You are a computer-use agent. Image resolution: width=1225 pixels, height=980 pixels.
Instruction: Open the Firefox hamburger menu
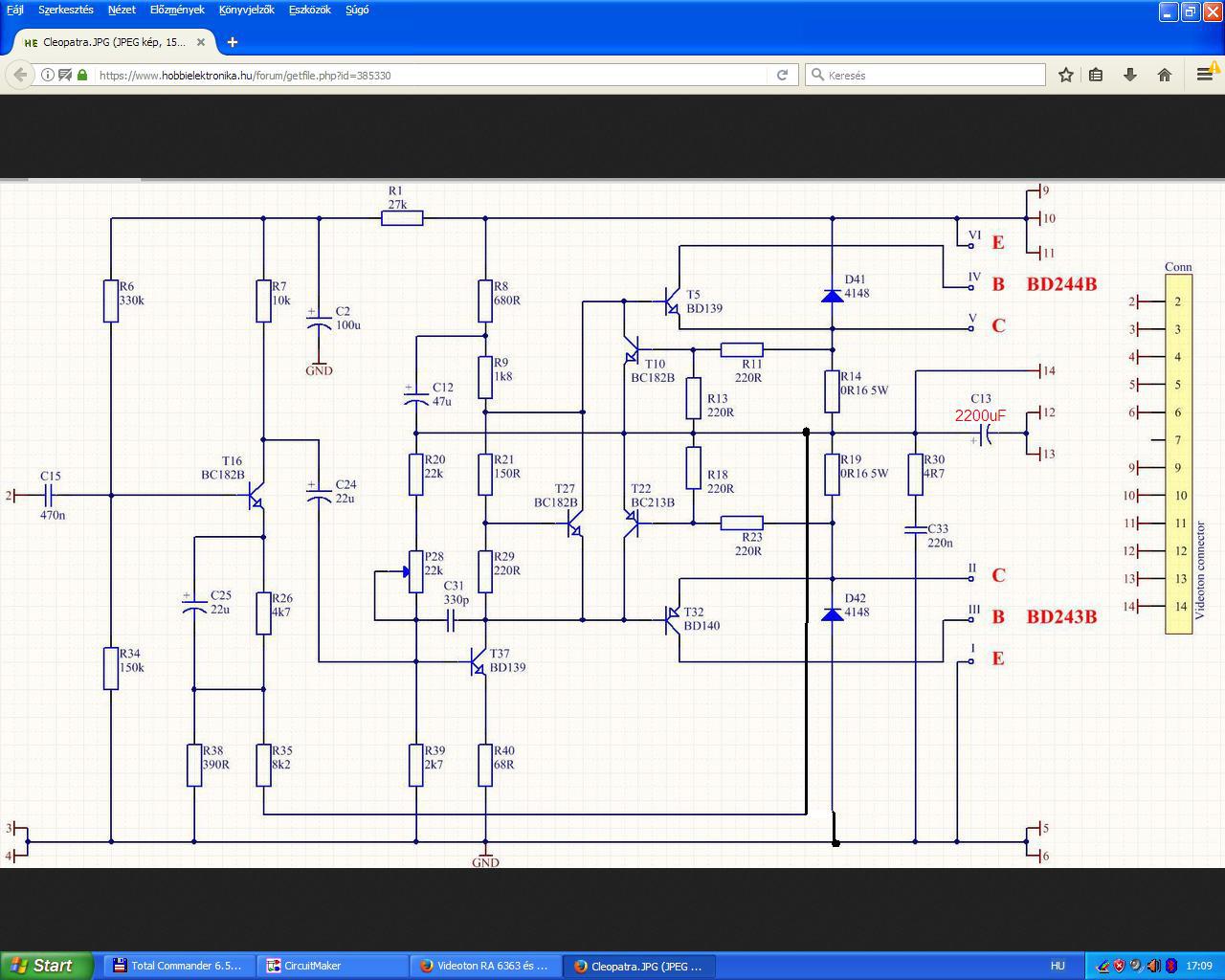pyautogui.click(x=1205, y=75)
